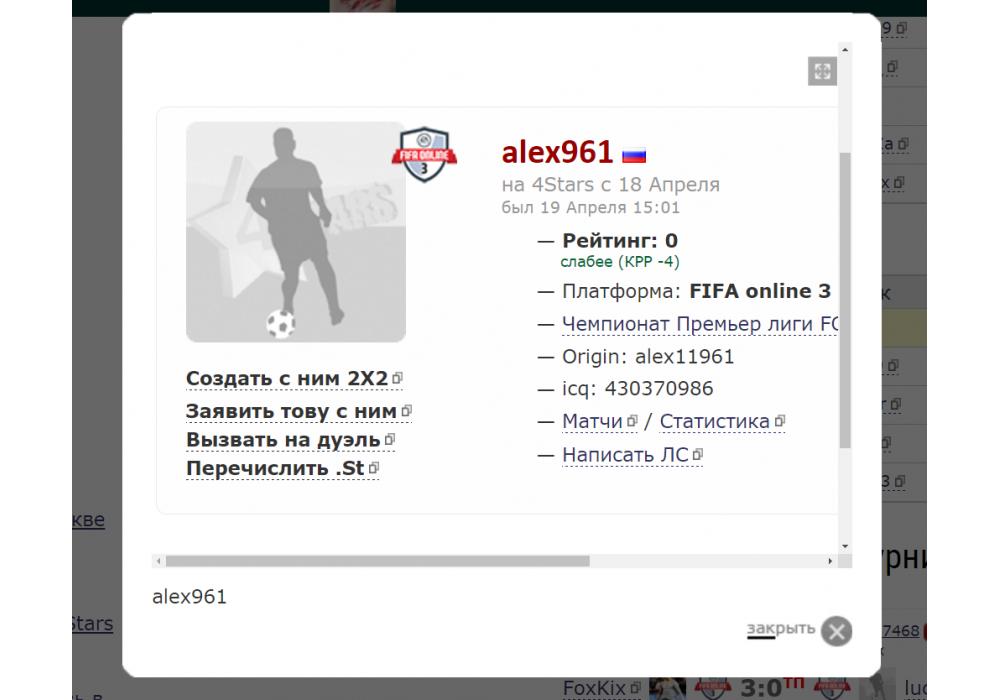Open Чемпионат Премьер лиги championship link

pyautogui.click(x=700, y=324)
